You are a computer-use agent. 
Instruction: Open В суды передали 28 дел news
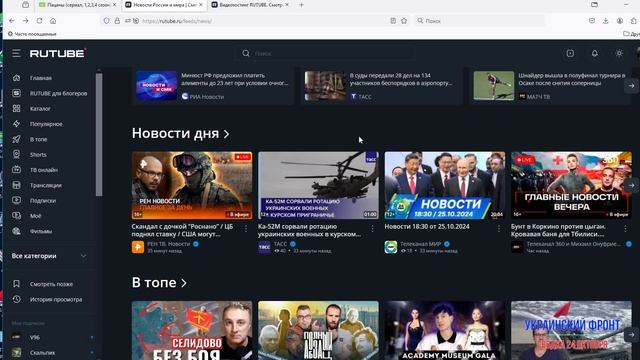click(382, 86)
